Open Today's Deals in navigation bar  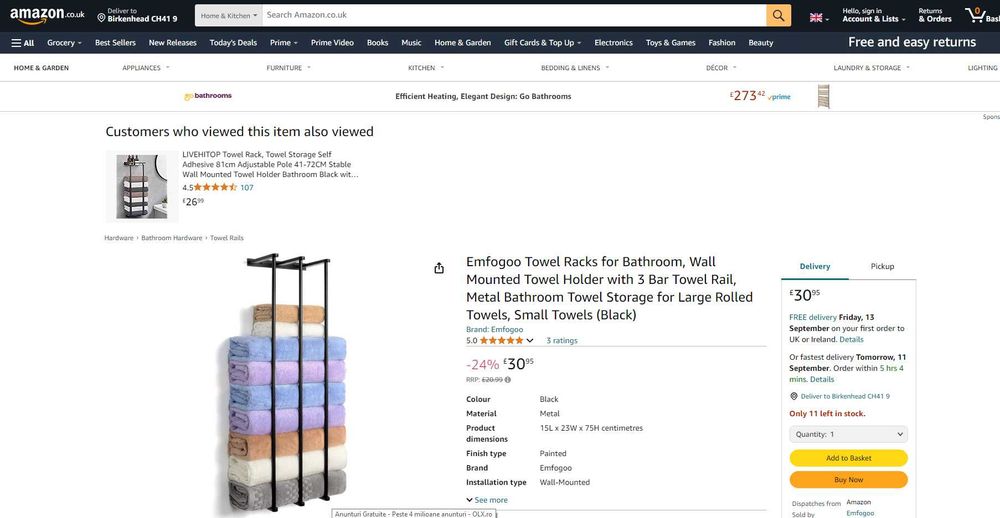233,43
